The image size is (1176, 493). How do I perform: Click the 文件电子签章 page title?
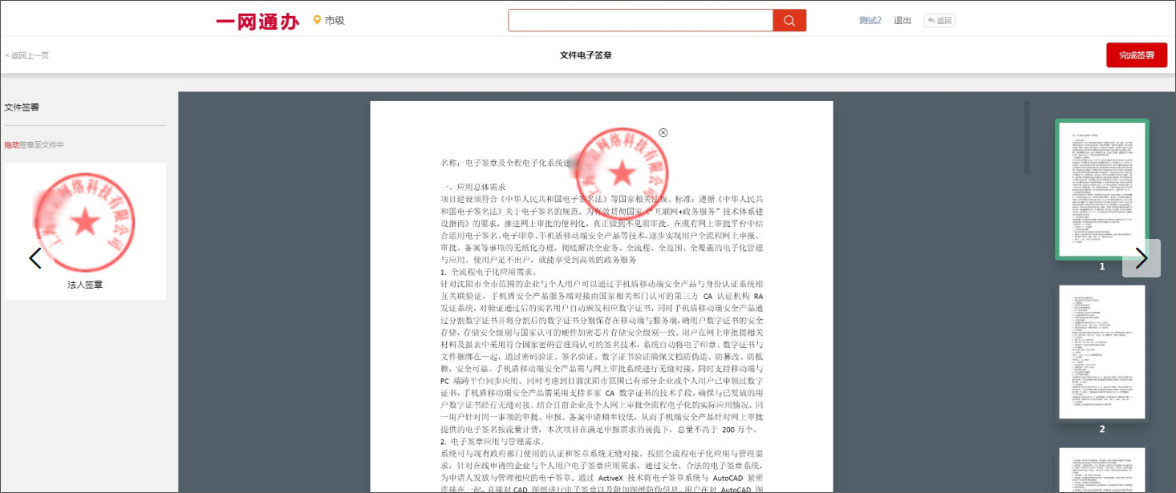click(x=586, y=56)
